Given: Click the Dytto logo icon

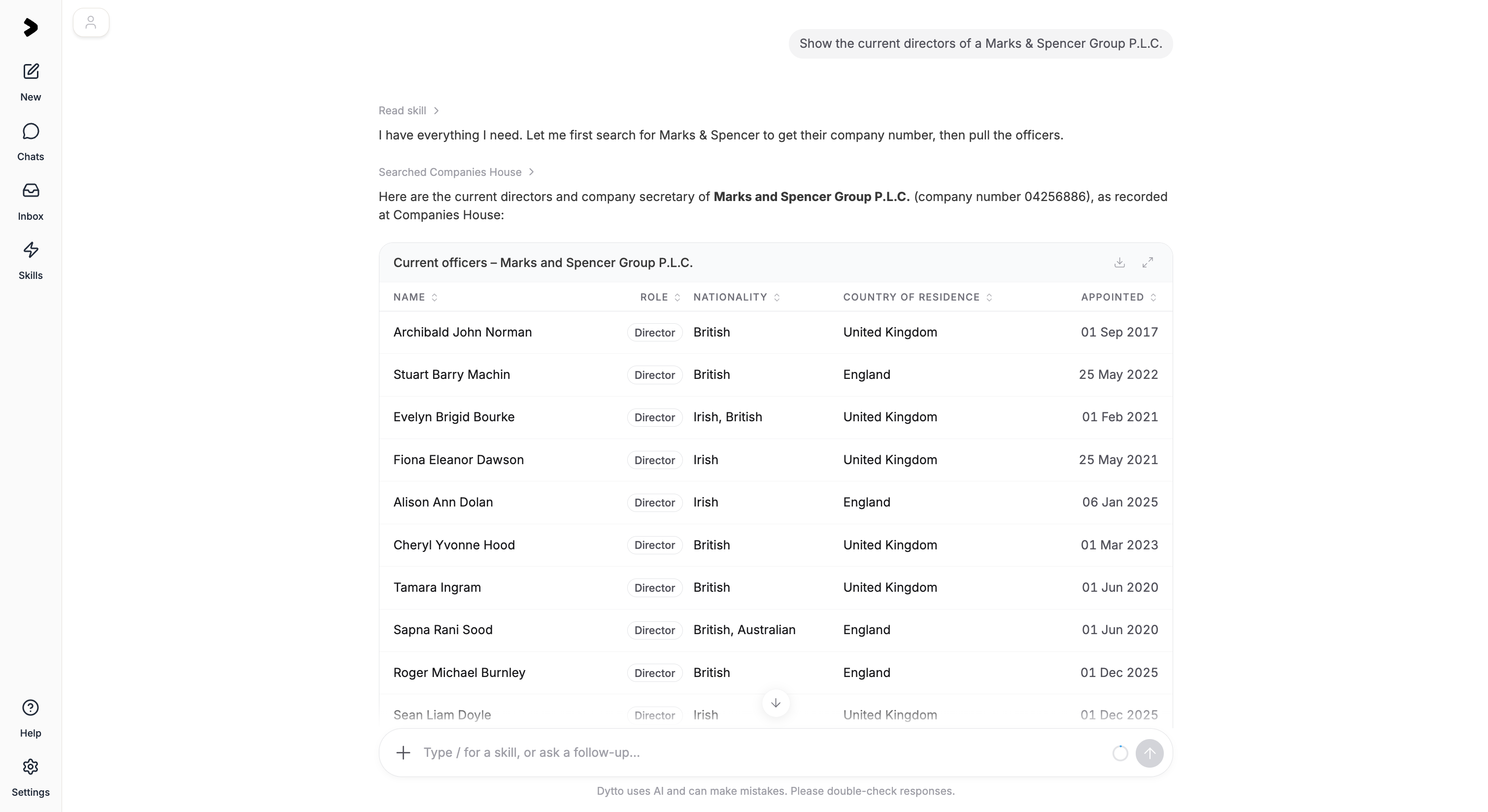Looking at the screenshot, I should pos(31,27).
